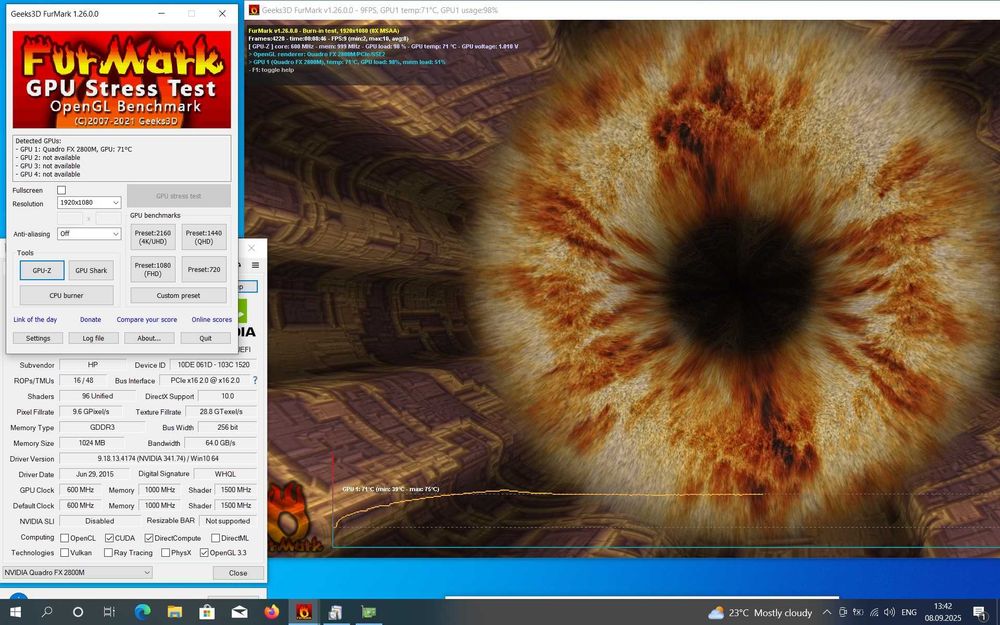Open the volume speaker tray icon
Image resolution: width=1000 pixels, height=625 pixels.
tap(890, 612)
